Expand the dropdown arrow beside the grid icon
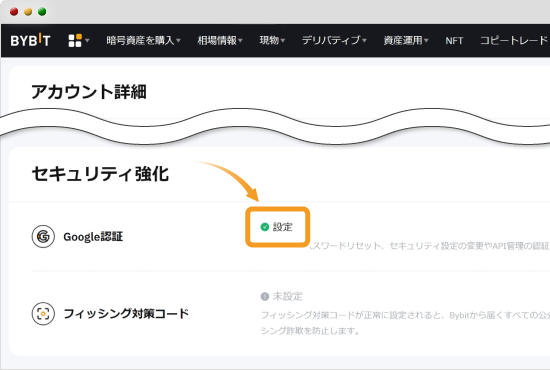The image size is (550, 370). (x=87, y=41)
